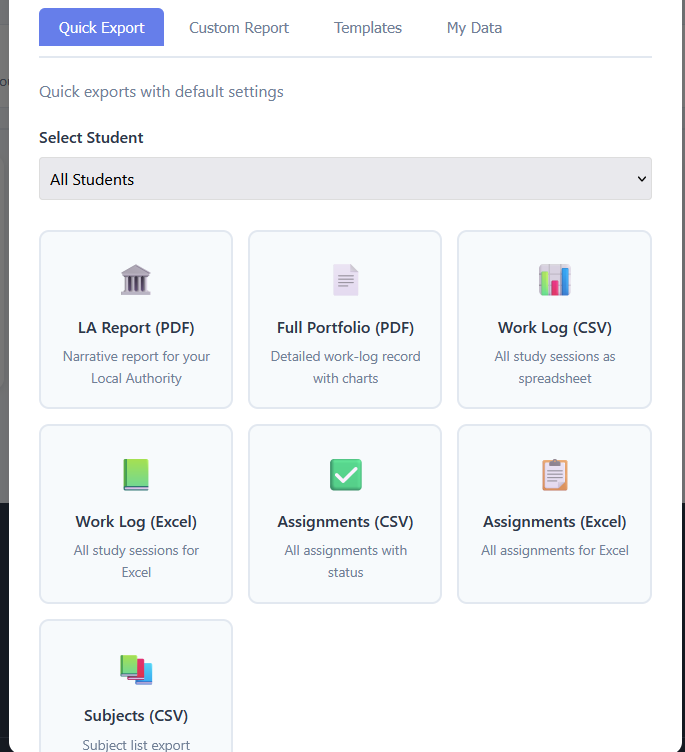Switch to the Custom Report tab
The image size is (685, 752).
(x=239, y=28)
